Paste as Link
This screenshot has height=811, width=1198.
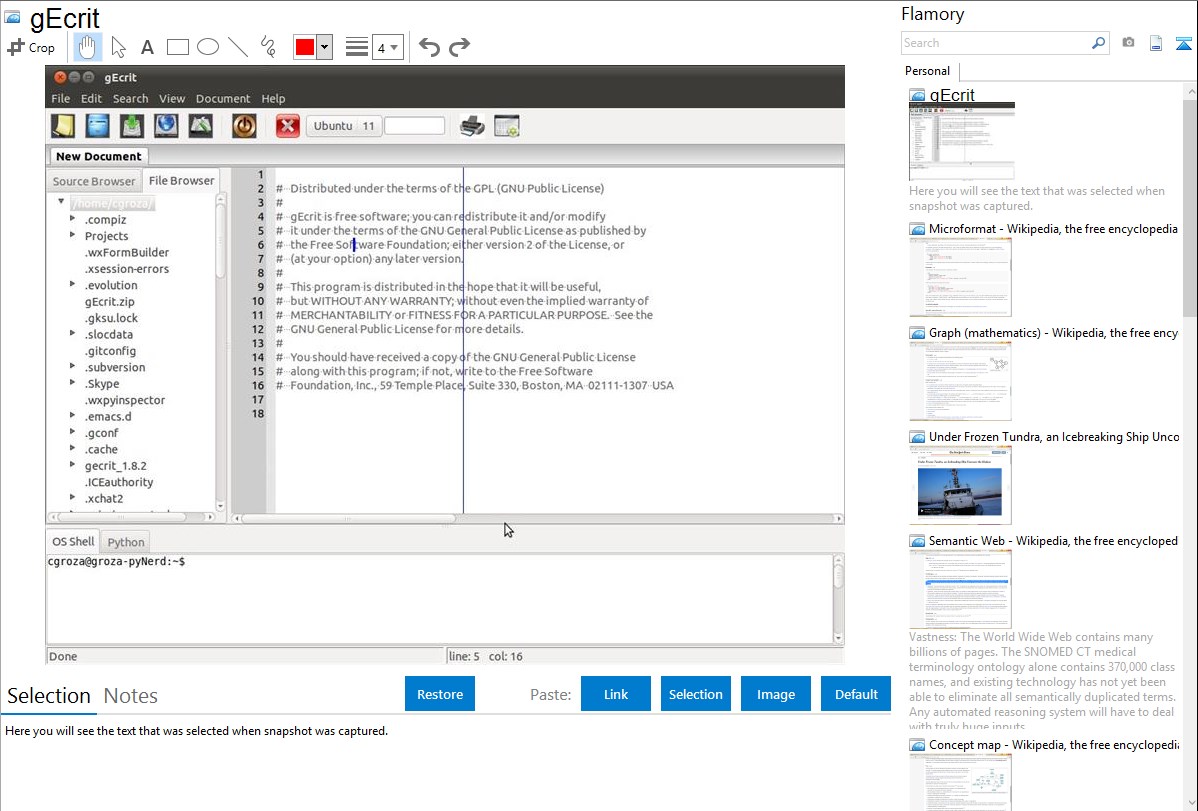coord(616,694)
